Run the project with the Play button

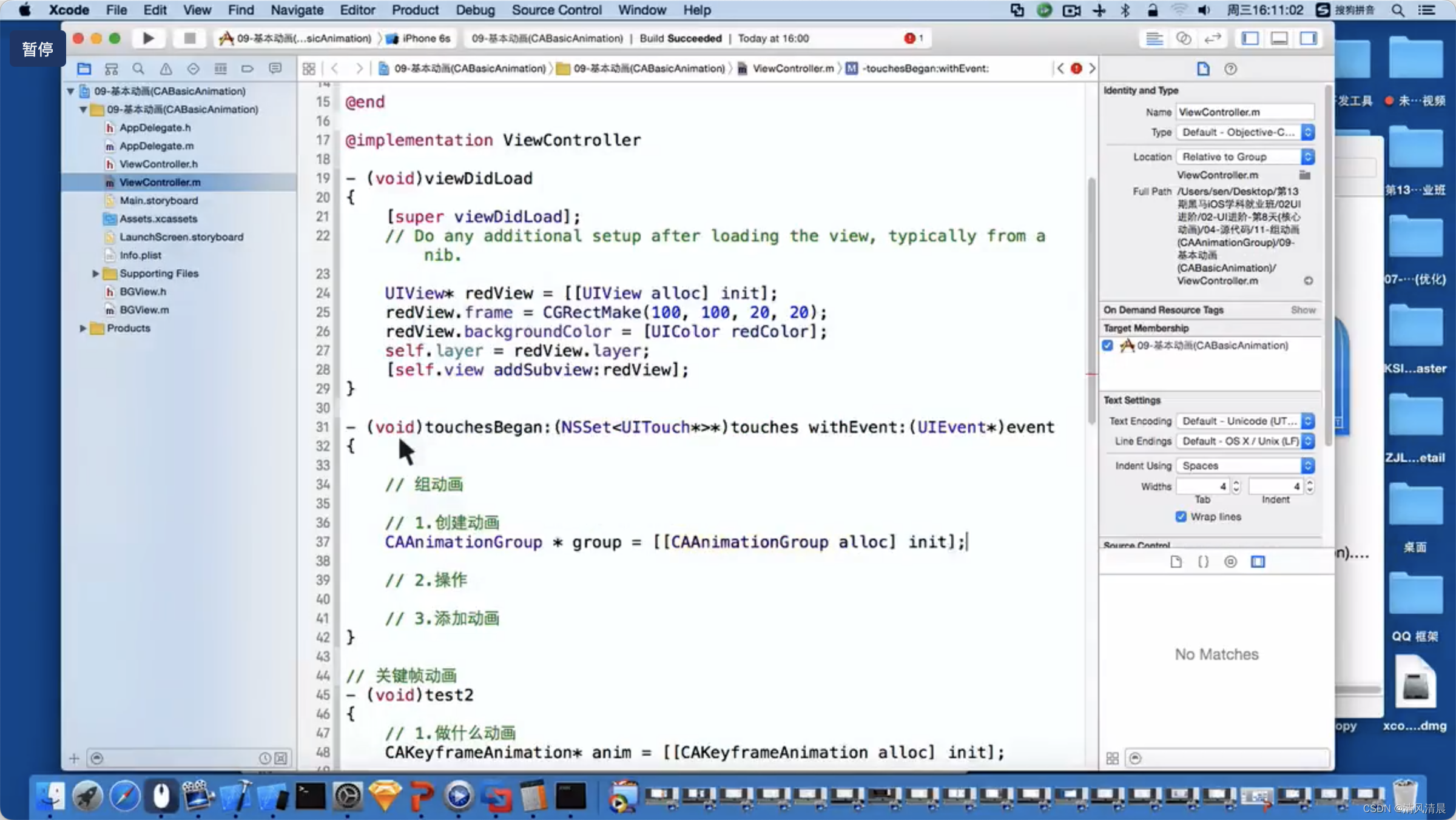point(148,38)
